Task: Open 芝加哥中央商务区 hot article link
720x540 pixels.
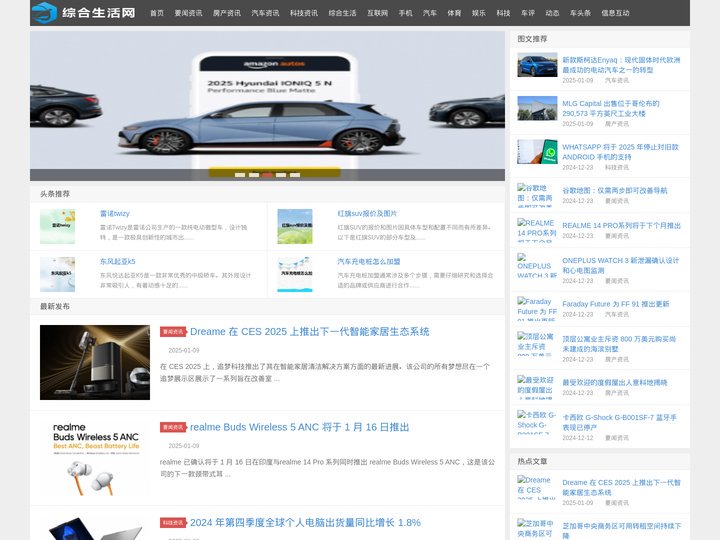Action: pos(621,530)
